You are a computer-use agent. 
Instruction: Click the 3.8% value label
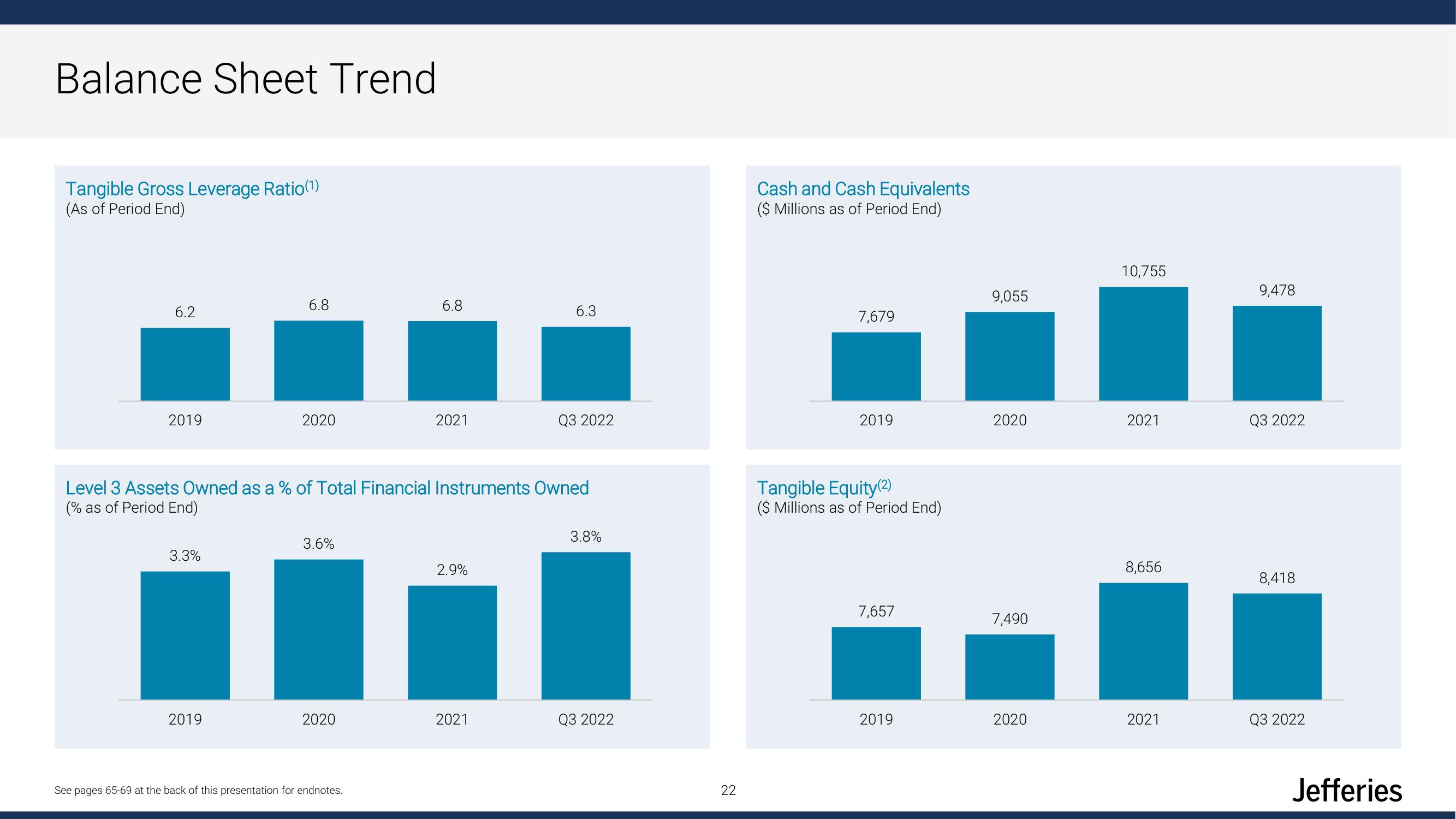pyautogui.click(x=586, y=536)
